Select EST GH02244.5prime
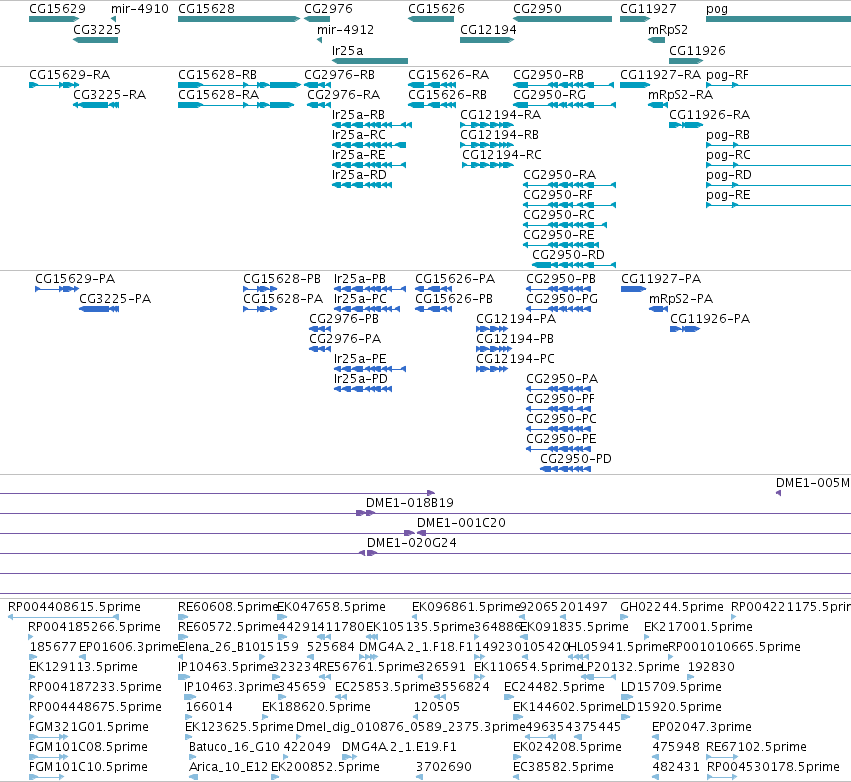The height and width of the screenshot is (782, 851). point(624,616)
